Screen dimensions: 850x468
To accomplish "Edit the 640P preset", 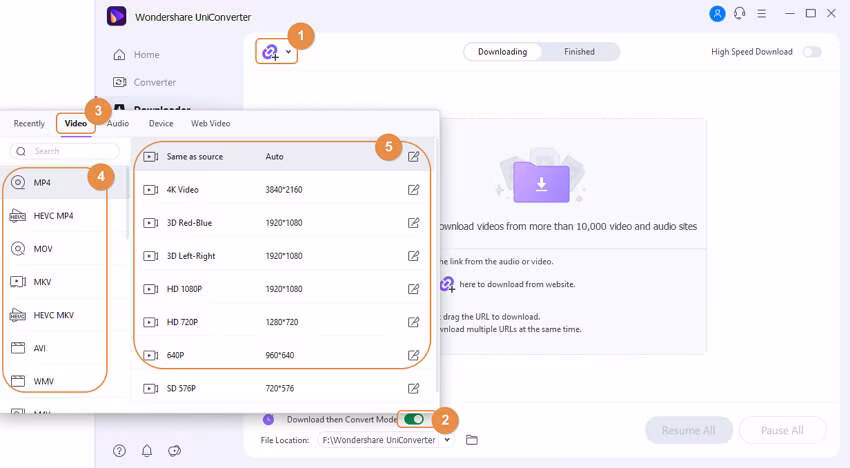I will coord(413,355).
